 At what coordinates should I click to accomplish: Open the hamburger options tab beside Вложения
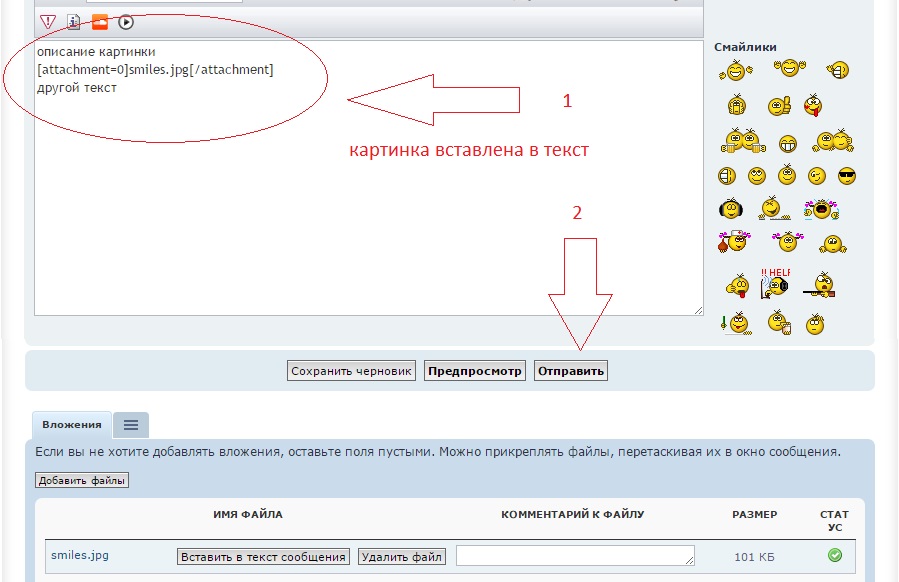pos(131,425)
